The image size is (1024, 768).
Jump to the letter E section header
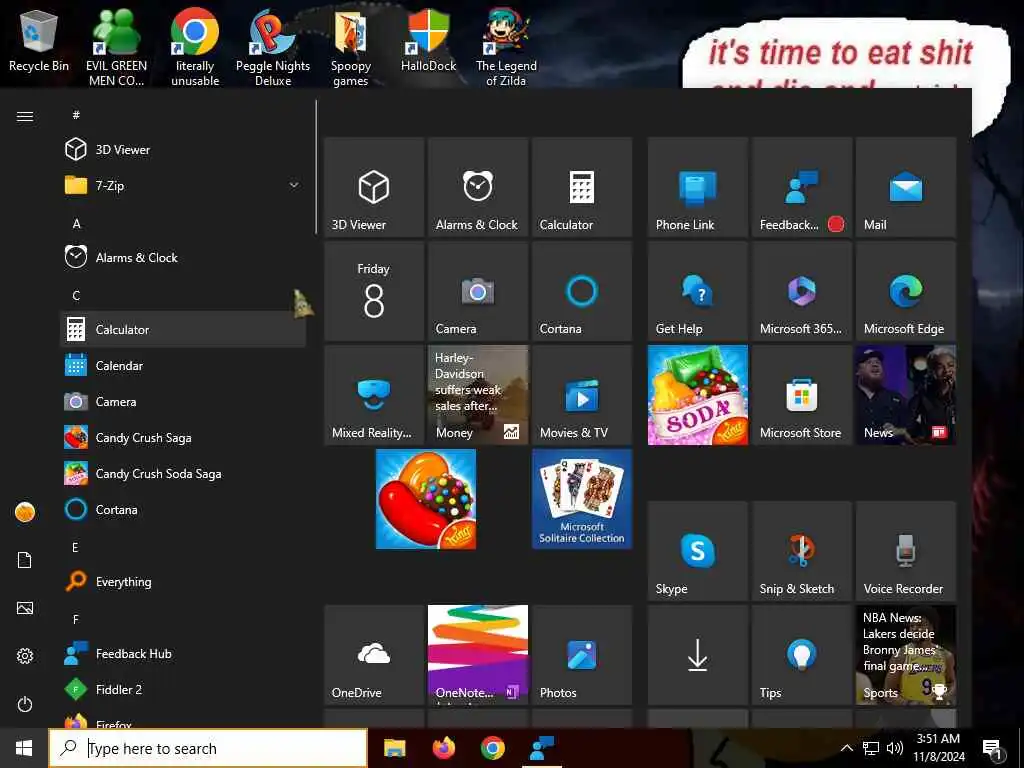(76, 547)
